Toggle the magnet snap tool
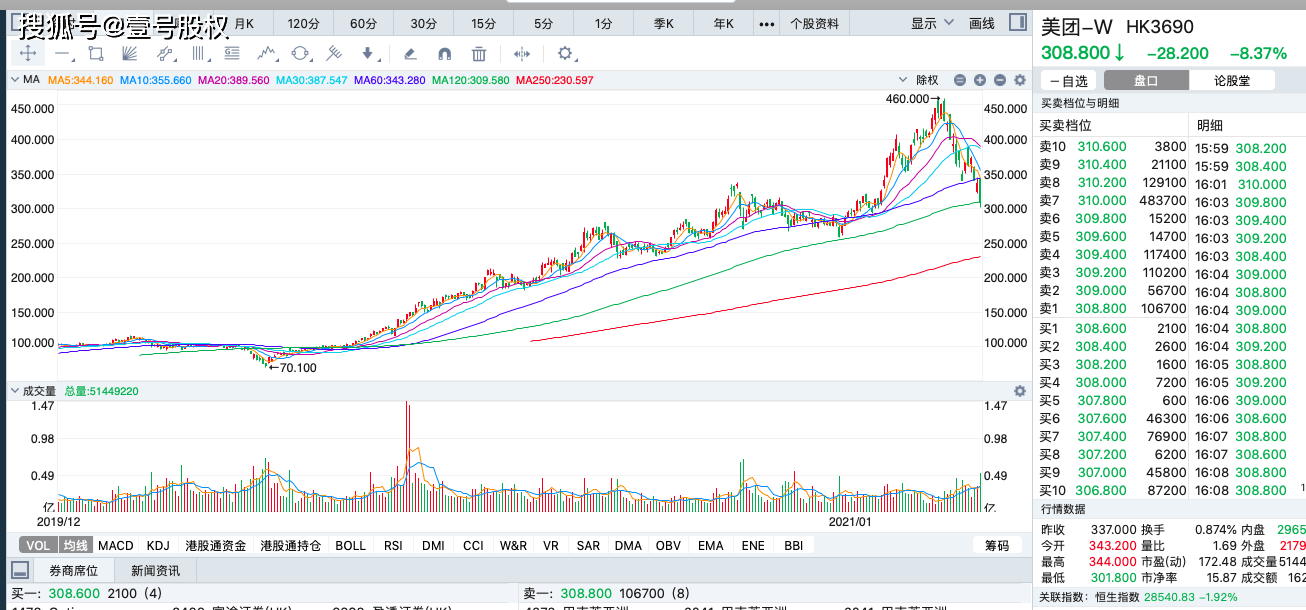This screenshot has height=610, width=1306. (x=444, y=54)
